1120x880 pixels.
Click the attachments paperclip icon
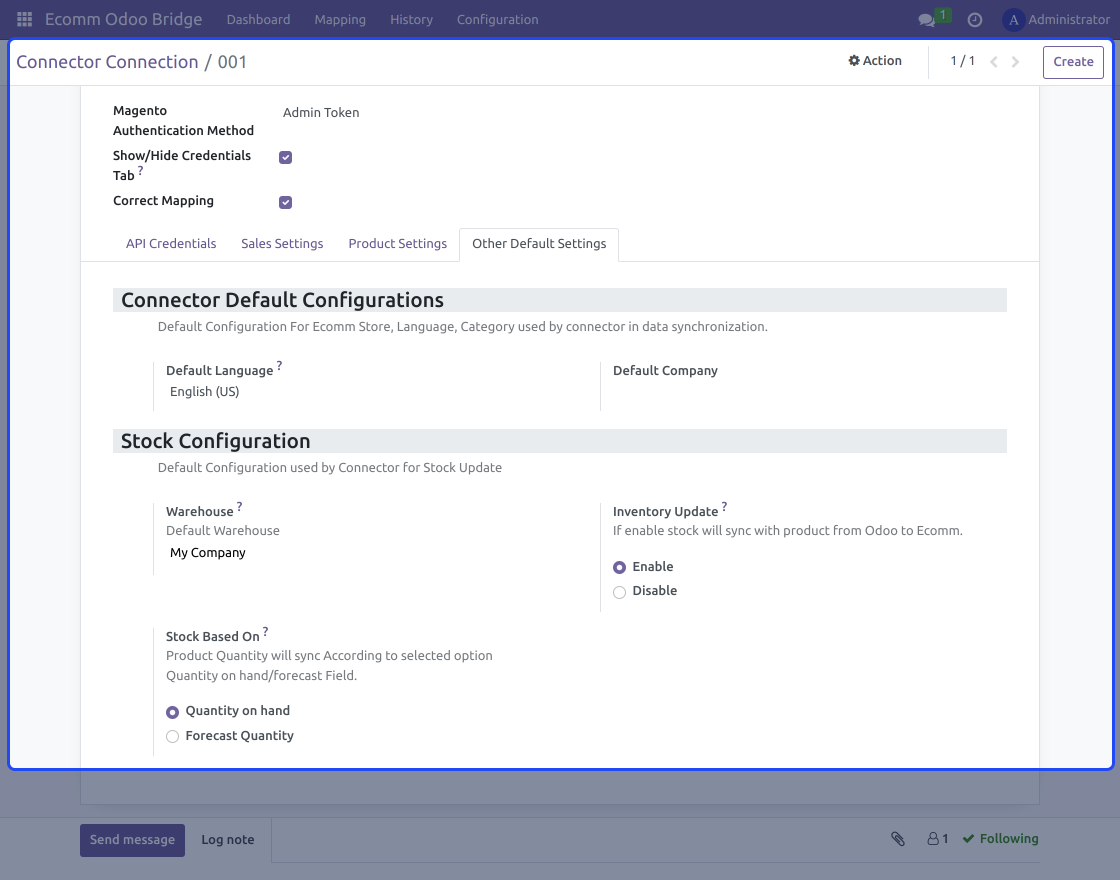point(898,839)
